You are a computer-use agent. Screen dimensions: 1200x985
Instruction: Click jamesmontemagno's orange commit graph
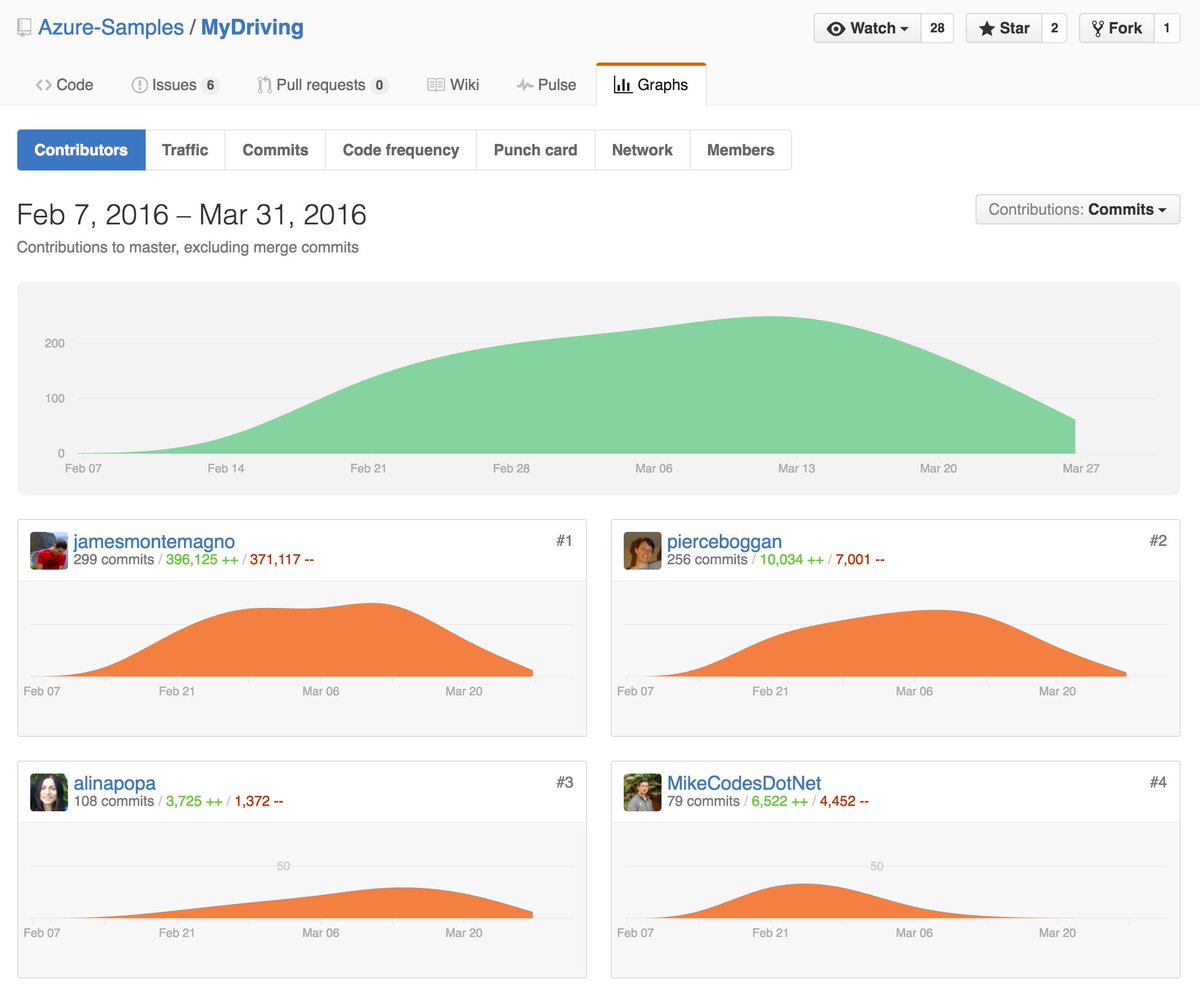point(283,640)
